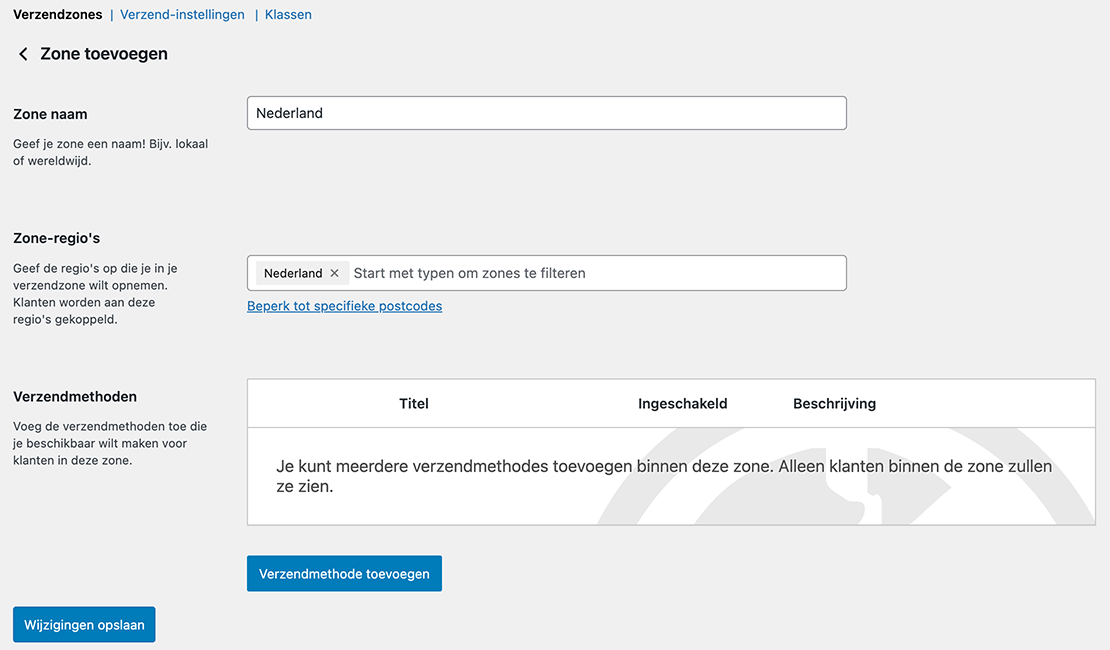Click the Zone naam section label
This screenshot has height=650, width=1110.
[50, 114]
